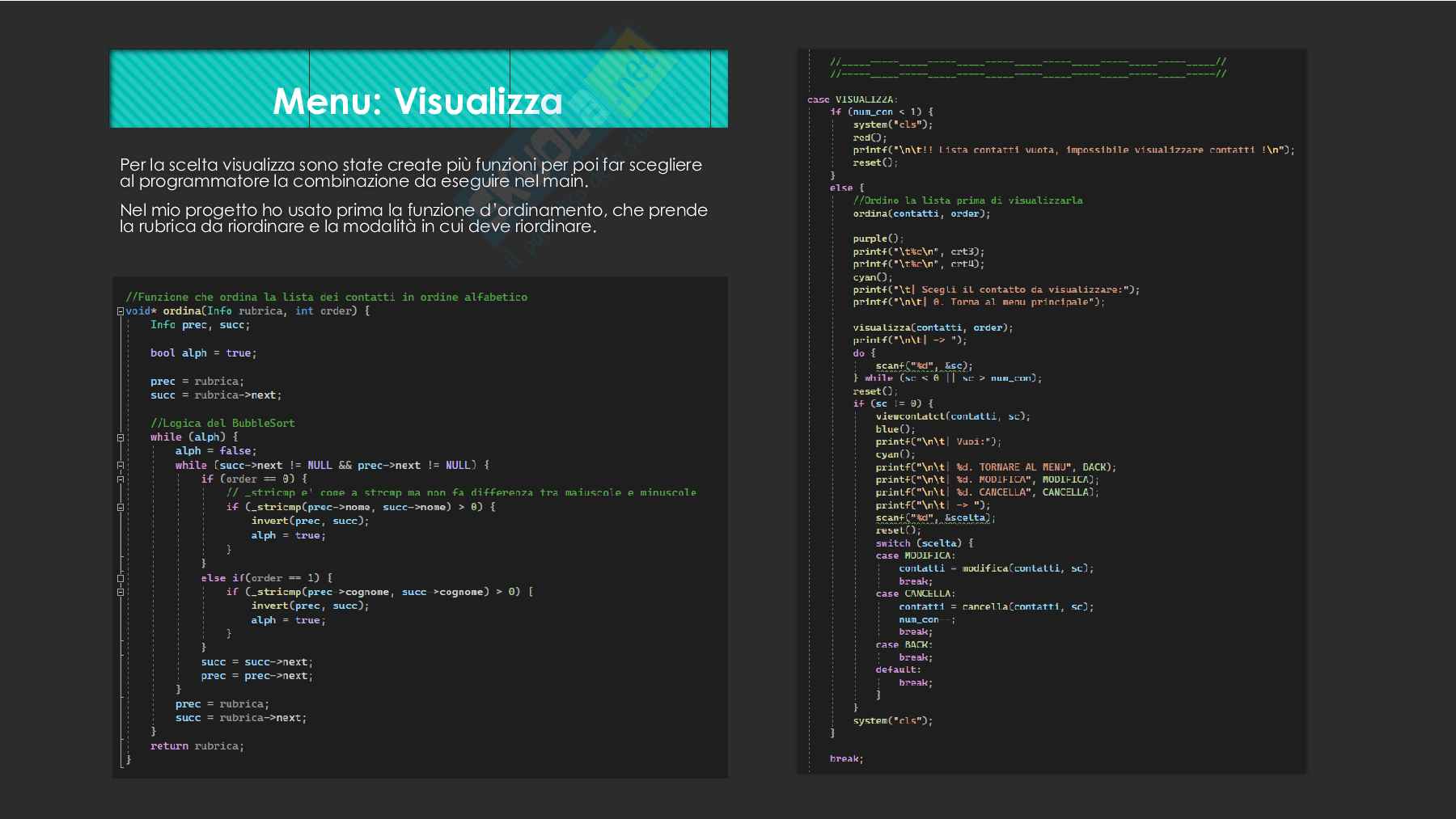Fold the _stricmp cognome comparison if block
This screenshot has height=819, width=1456.
point(121,592)
